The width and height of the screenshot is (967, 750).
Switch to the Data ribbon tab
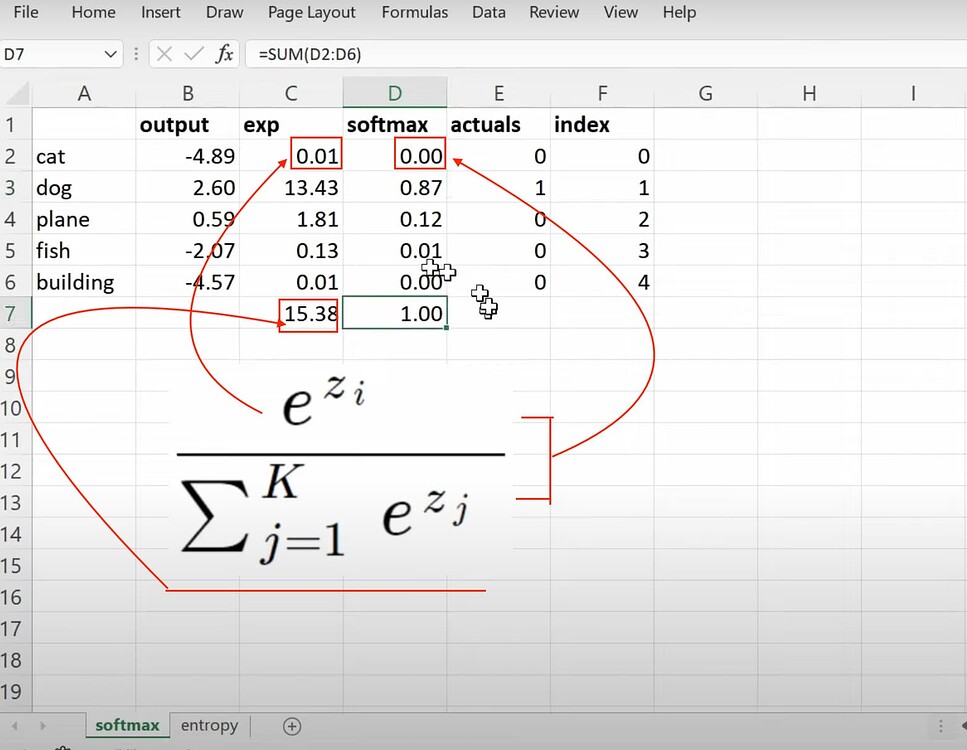coord(488,13)
